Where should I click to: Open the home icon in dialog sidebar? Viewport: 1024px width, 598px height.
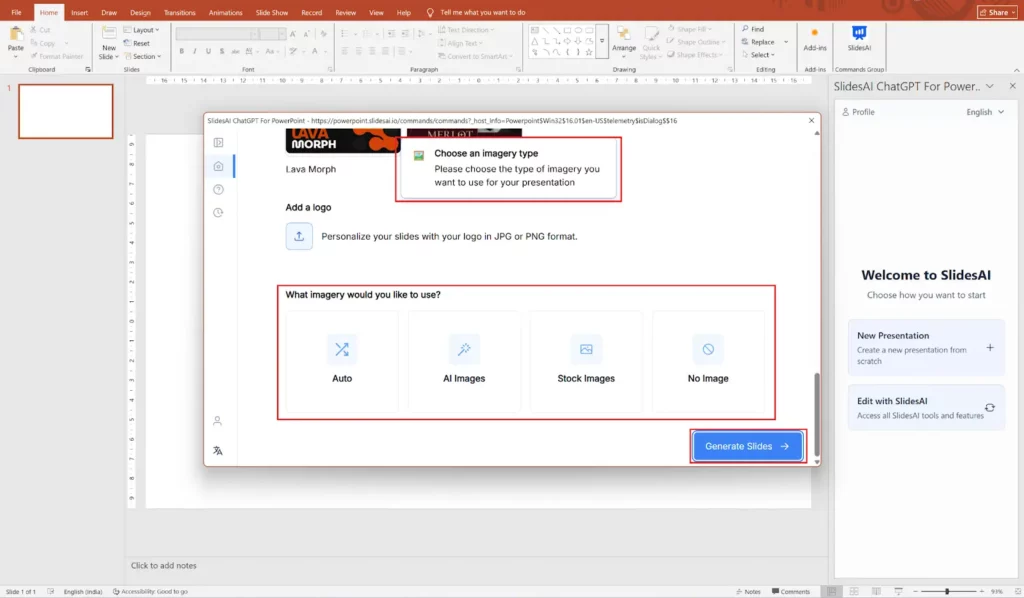[x=219, y=166]
